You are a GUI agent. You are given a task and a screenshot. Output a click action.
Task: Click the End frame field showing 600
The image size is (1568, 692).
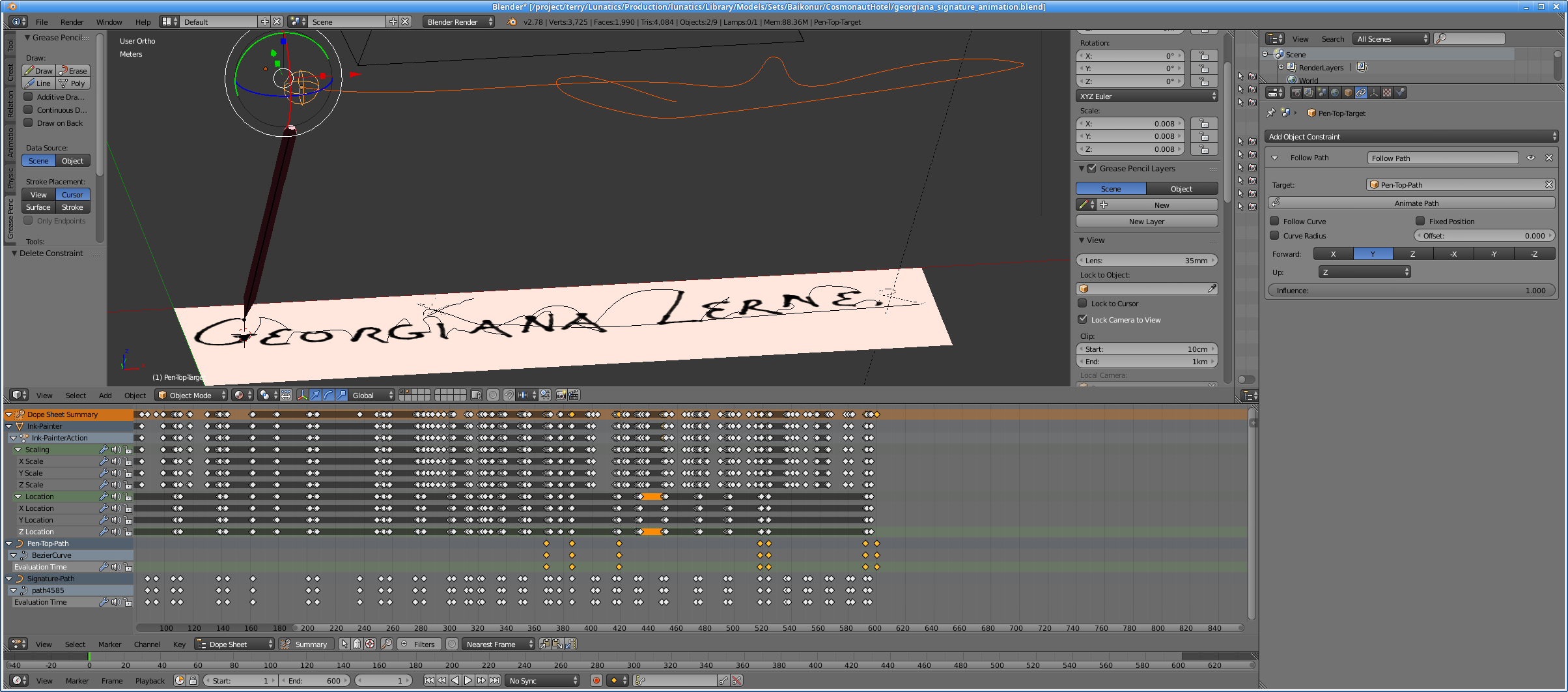coord(315,680)
